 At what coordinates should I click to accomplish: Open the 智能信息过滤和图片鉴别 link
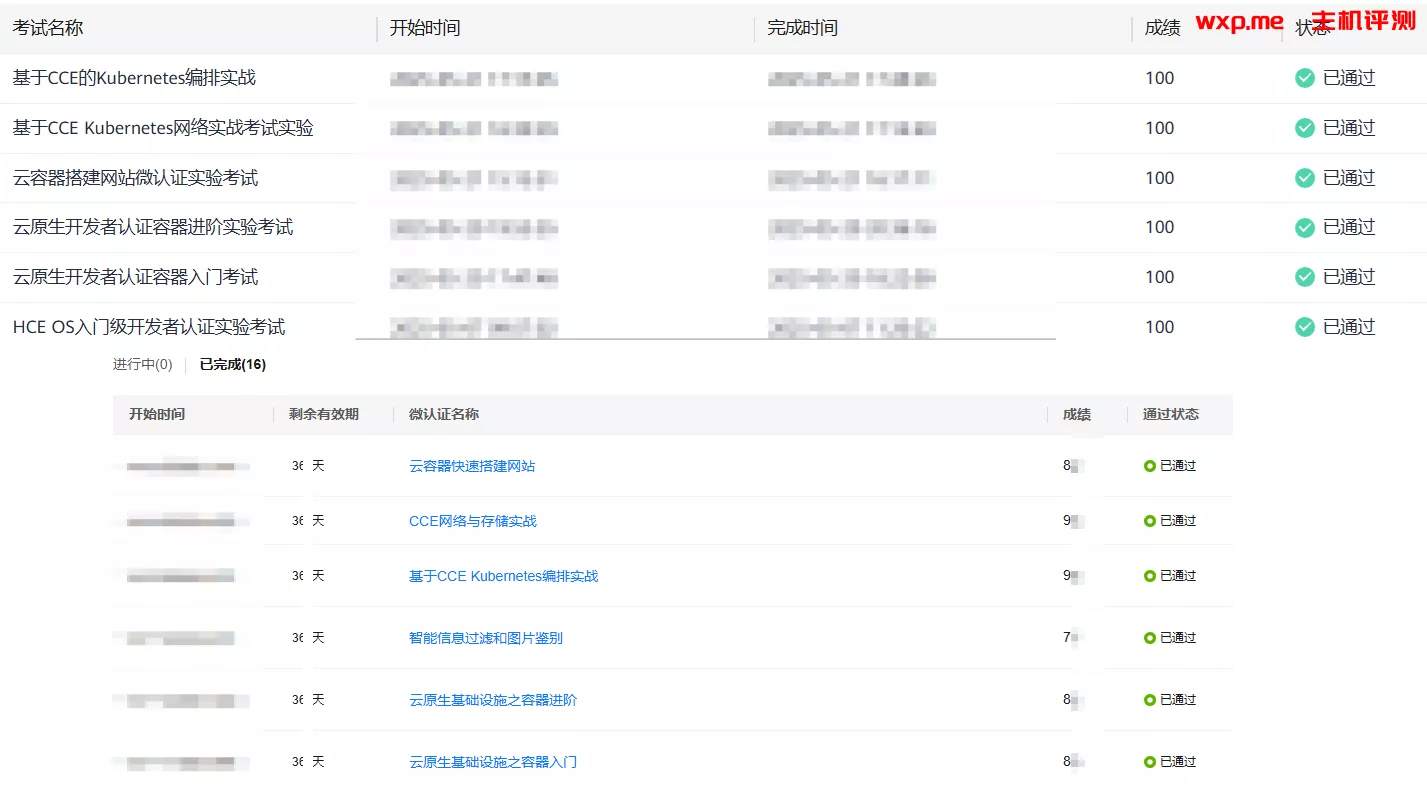pos(486,638)
